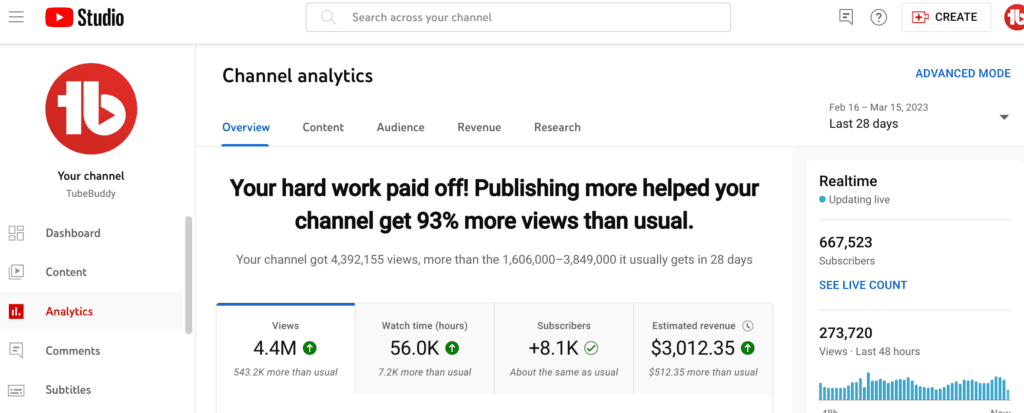Open Dashboard from the sidebar
This screenshot has width=1024, height=413.
tap(72, 233)
